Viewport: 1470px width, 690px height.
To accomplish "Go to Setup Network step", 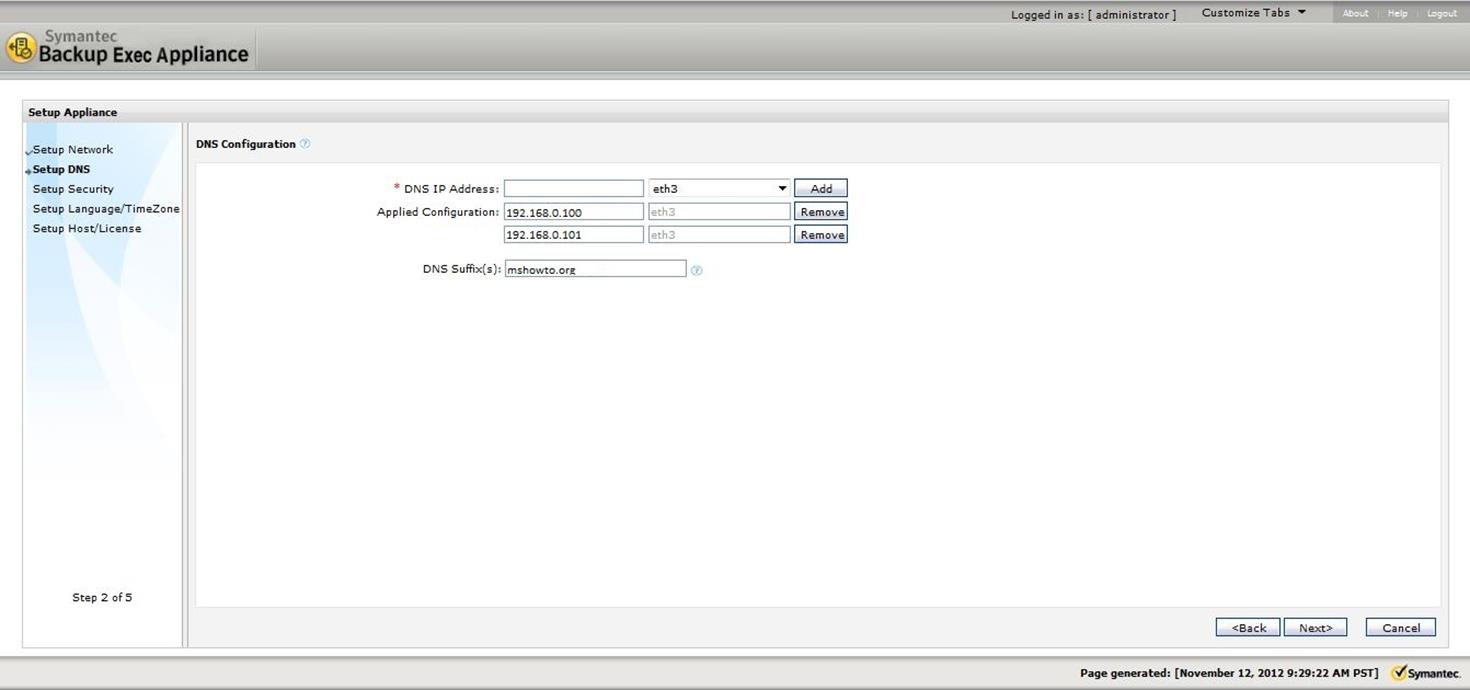I will click(73, 150).
